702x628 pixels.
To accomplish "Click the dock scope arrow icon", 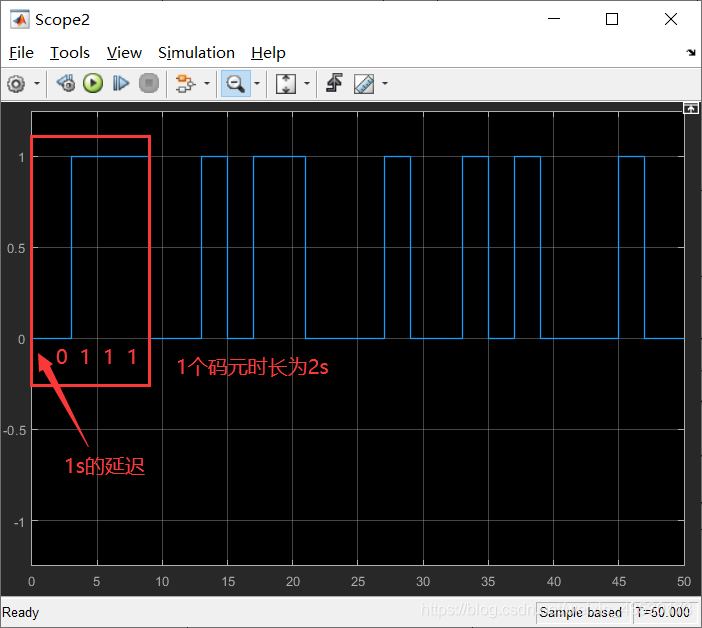I will pyautogui.click(x=691, y=52).
